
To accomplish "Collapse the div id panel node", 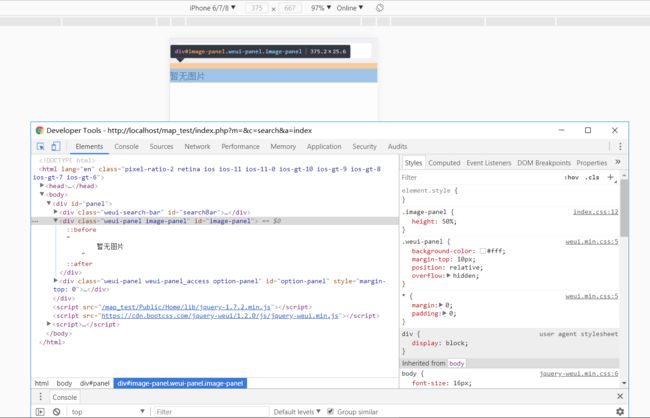I will [x=49, y=203].
